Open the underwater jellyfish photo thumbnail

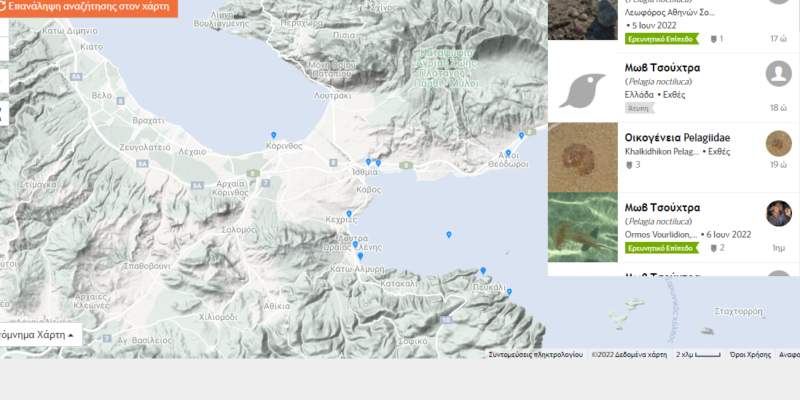click(x=582, y=228)
